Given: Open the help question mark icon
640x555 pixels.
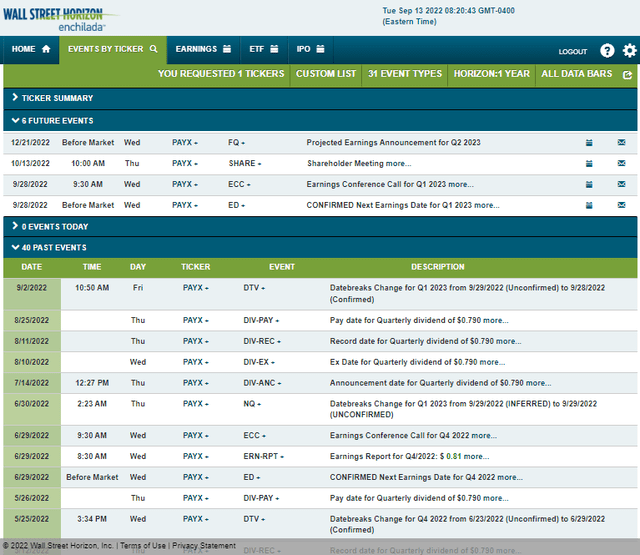Looking at the screenshot, I should point(607,51).
